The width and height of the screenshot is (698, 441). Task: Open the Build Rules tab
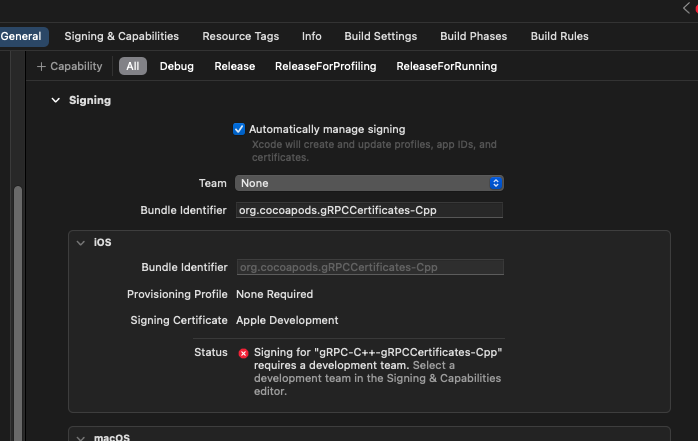tap(560, 36)
